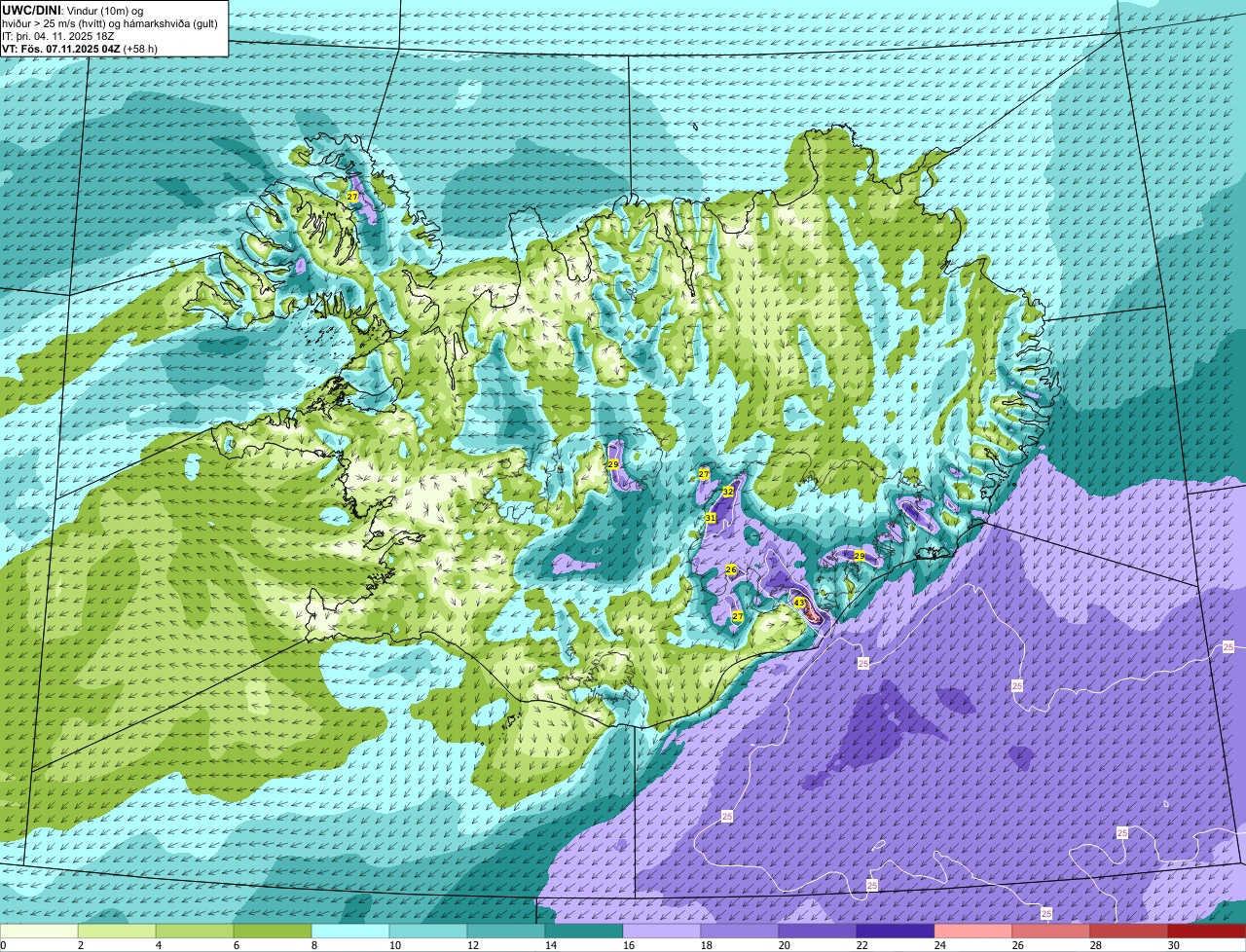
Task: Click the legend tick label 20
Action: click(x=784, y=945)
